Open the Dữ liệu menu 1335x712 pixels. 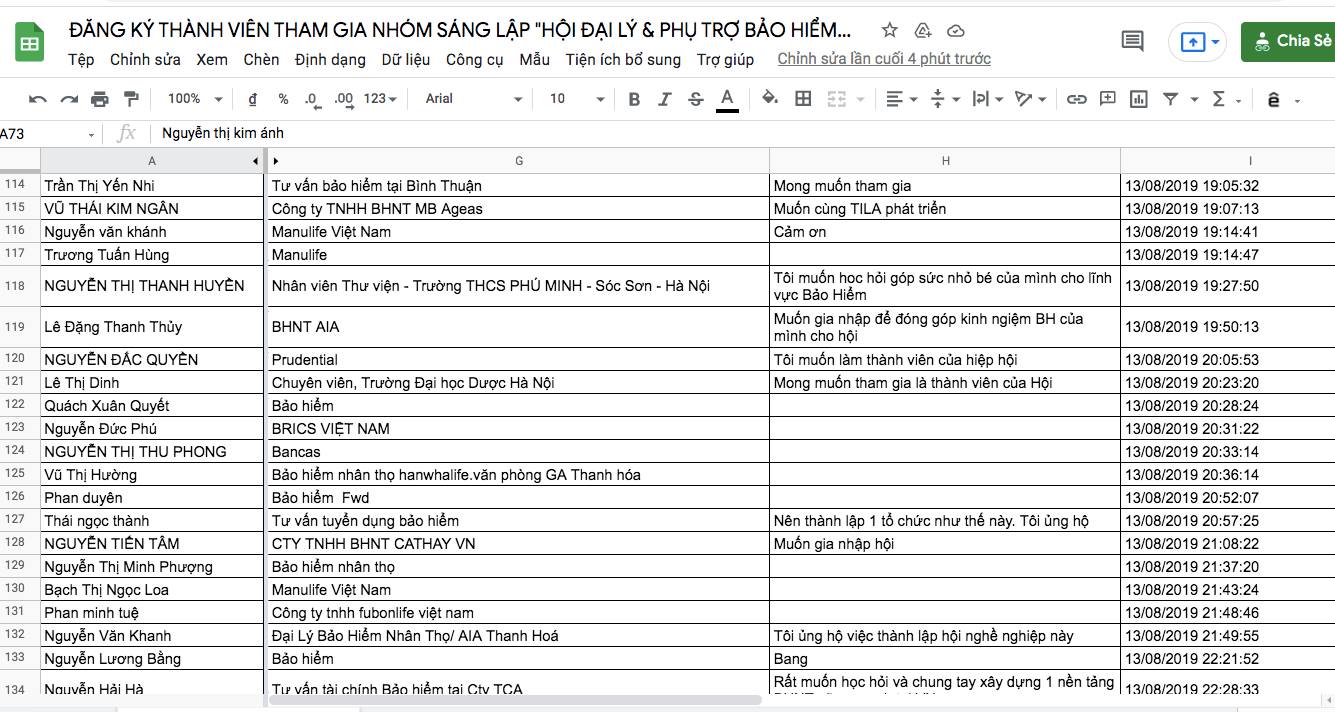click(x=405, y=59)
